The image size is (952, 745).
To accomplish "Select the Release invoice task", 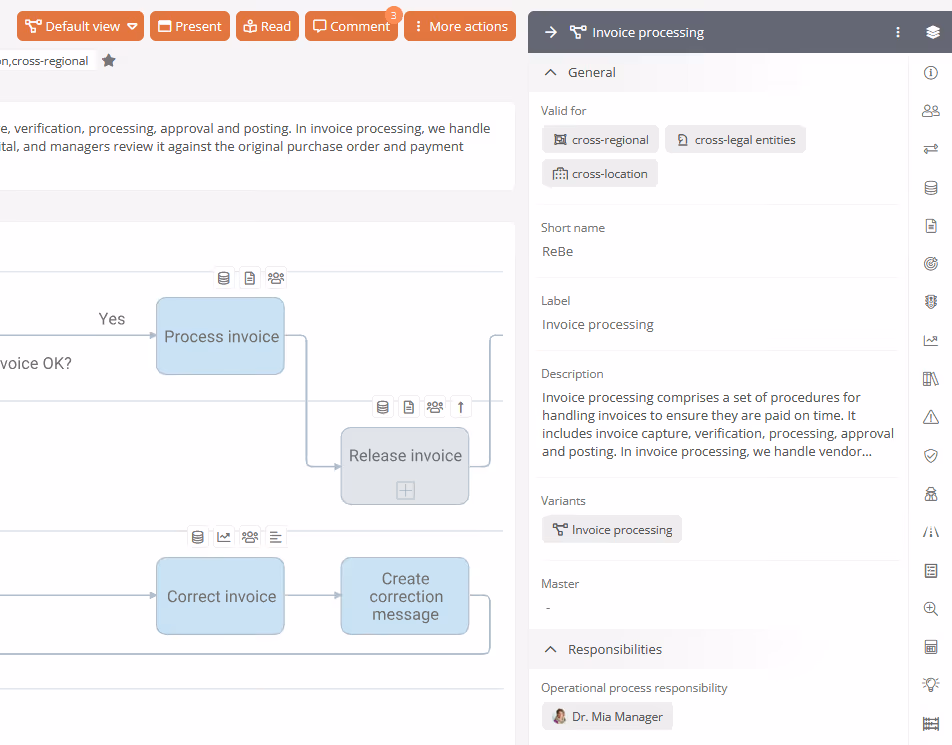I will coord(405,466).
